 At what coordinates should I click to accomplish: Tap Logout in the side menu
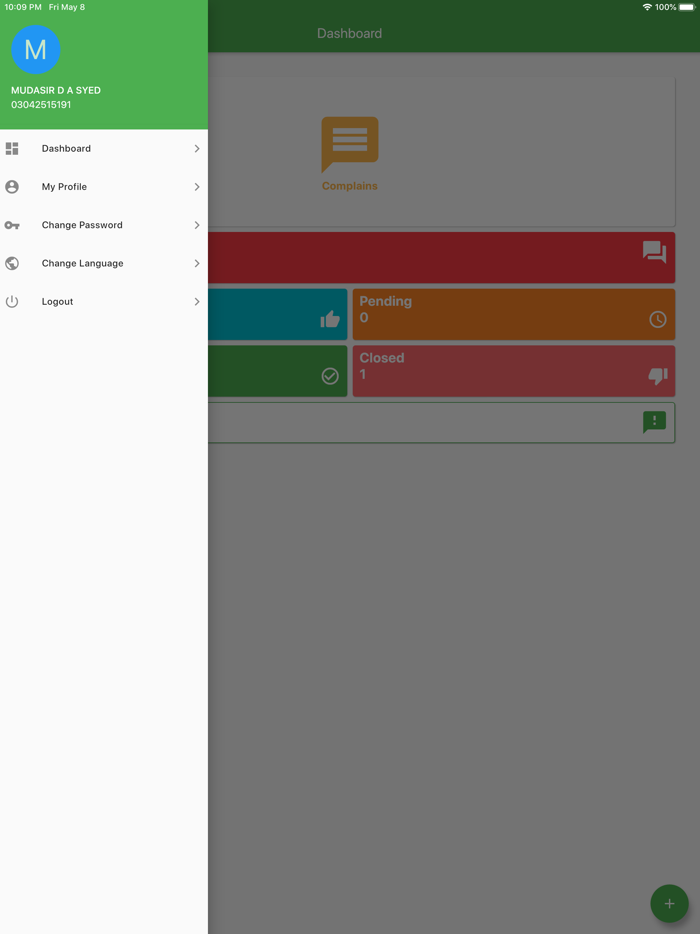pos(104,301)
